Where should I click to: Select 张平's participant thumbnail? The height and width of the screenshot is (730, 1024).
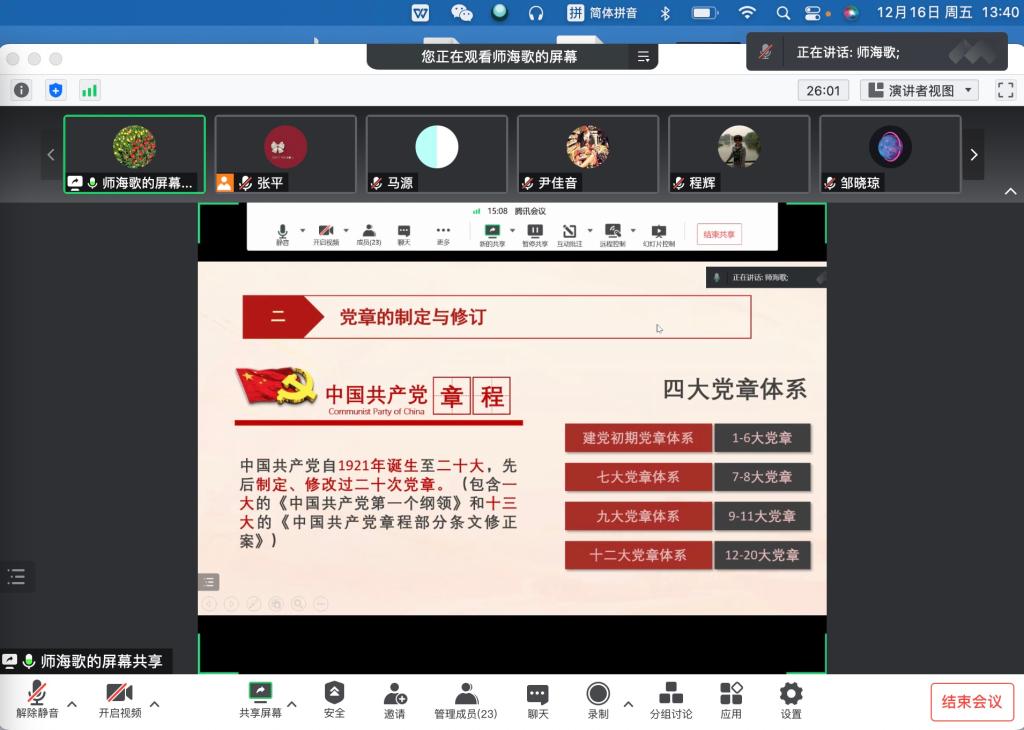coord(285,154)
